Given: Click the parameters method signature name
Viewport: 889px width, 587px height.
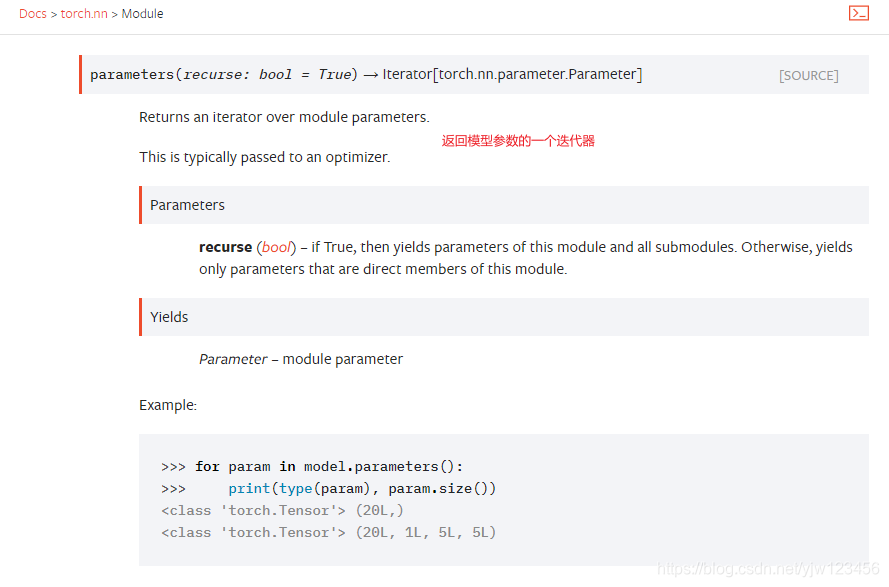Looking at the screenshot, I should click(x=132, y=74).
